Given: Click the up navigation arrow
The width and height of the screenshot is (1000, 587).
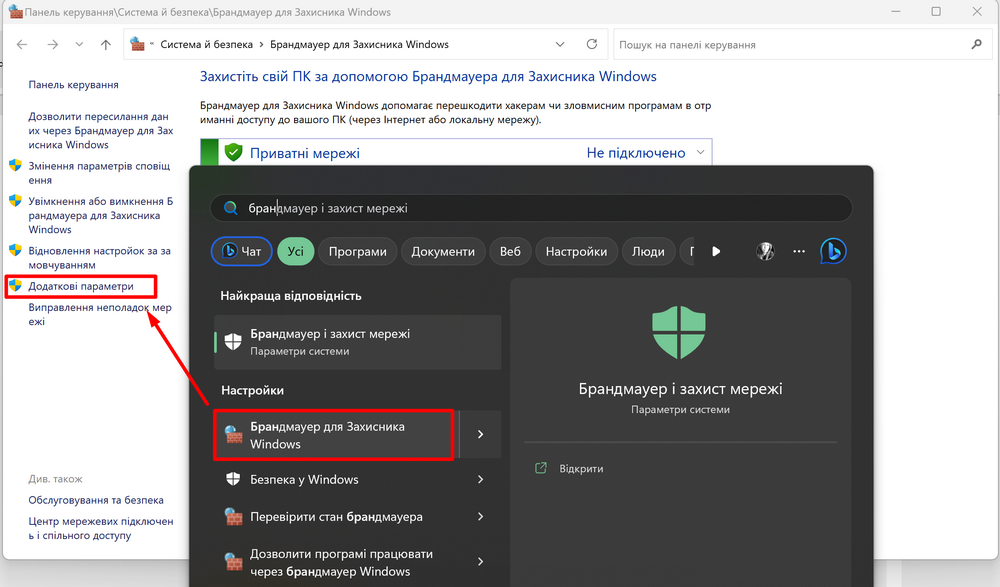Looking at the screenshot, I should [105, 44].
